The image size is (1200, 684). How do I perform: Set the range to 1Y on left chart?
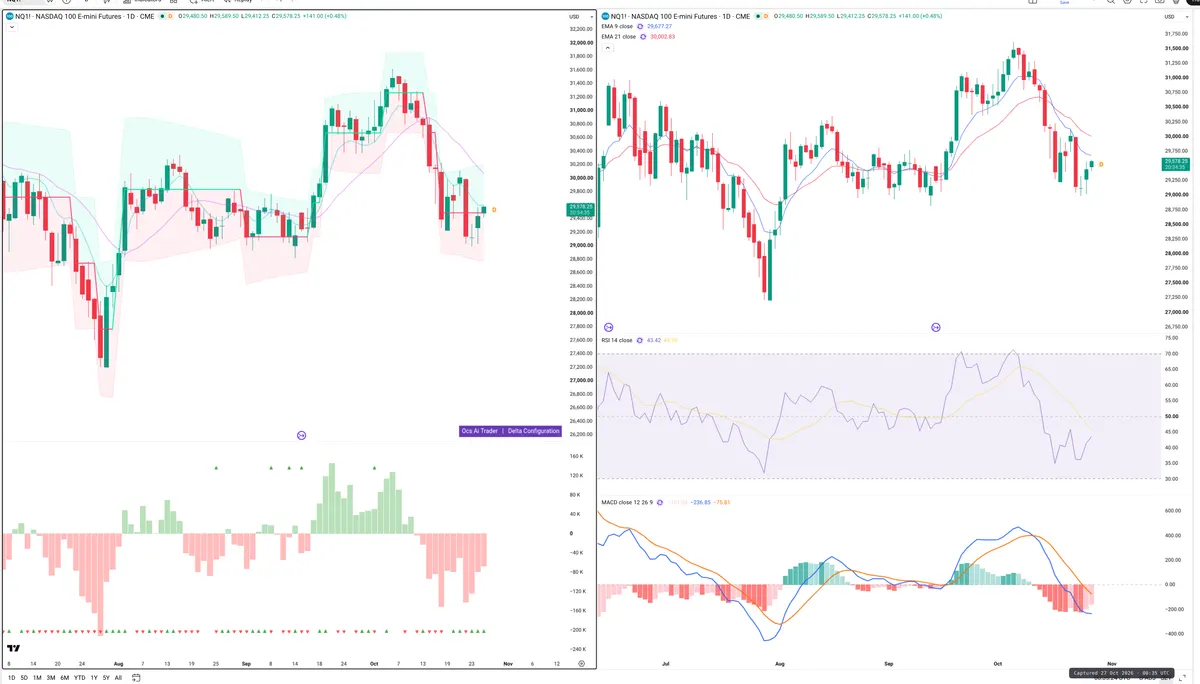(94, 678)
